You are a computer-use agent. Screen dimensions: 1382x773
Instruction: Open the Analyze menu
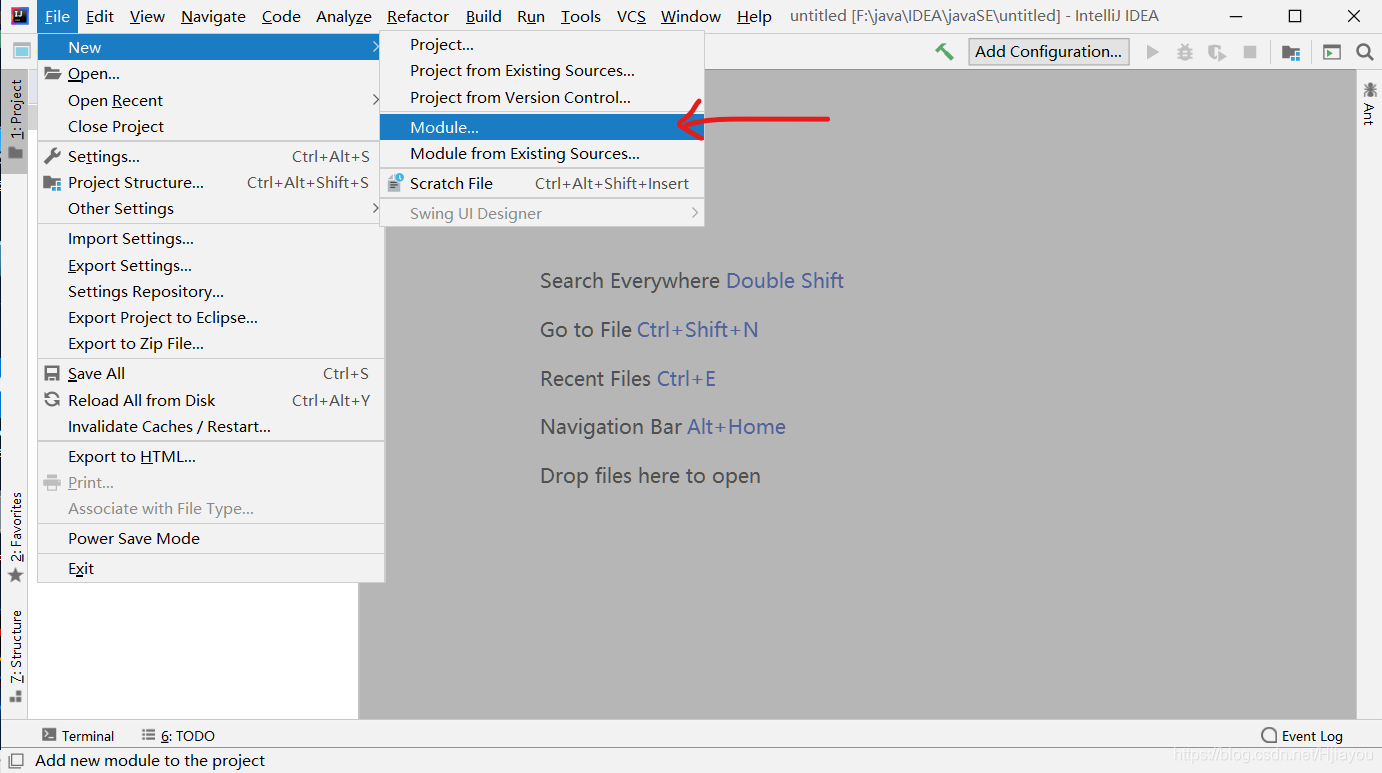344,16
